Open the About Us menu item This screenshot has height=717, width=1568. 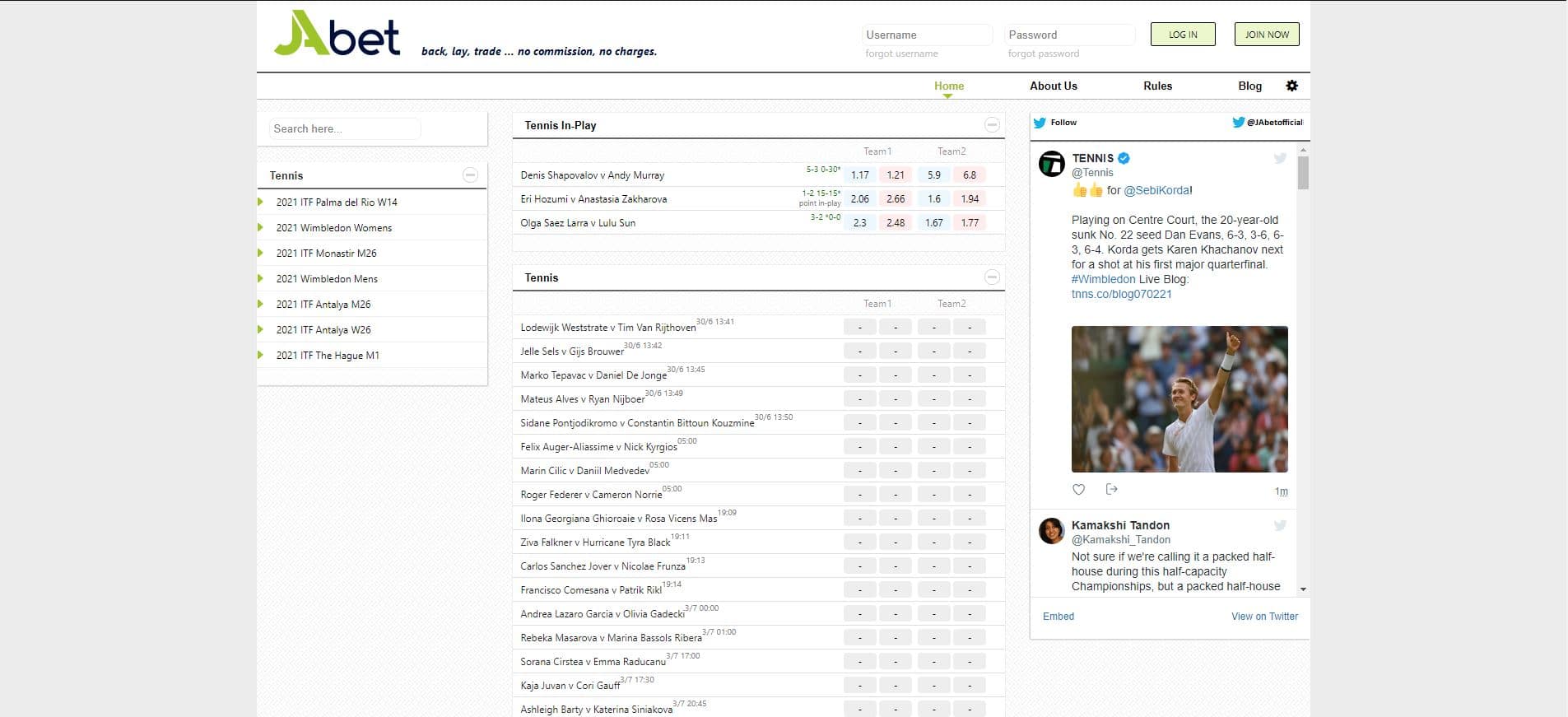[x=1053, y=86]
